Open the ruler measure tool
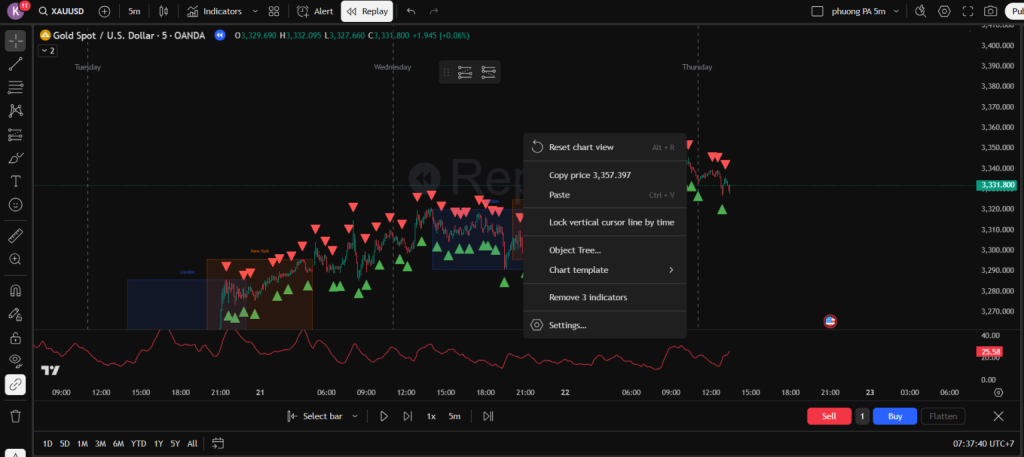Image resolution: width=1024 pixels, height=457 pixels. click(x=15, y=236)
